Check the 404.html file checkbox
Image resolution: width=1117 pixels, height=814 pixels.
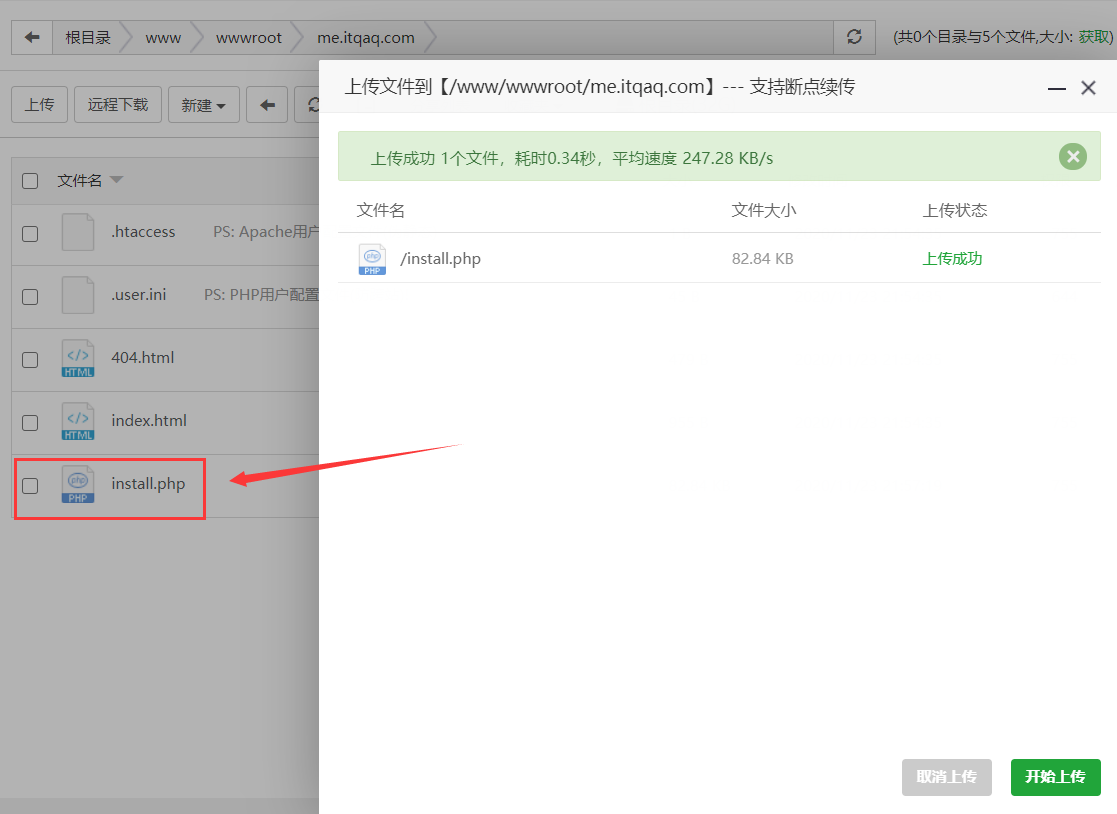pos(30,360)
